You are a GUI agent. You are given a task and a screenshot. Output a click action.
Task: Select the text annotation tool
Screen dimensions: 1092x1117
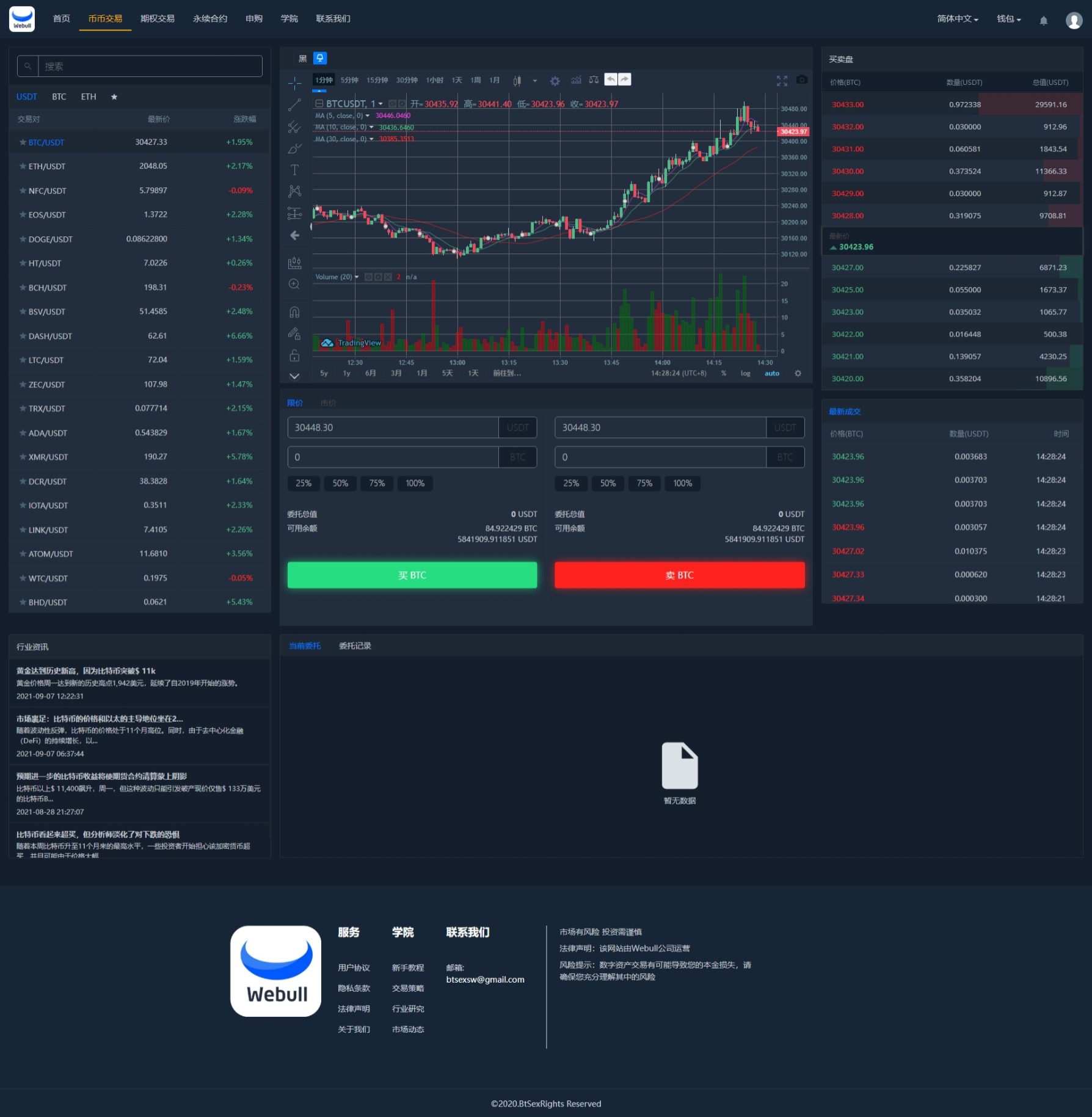(294, 170)
